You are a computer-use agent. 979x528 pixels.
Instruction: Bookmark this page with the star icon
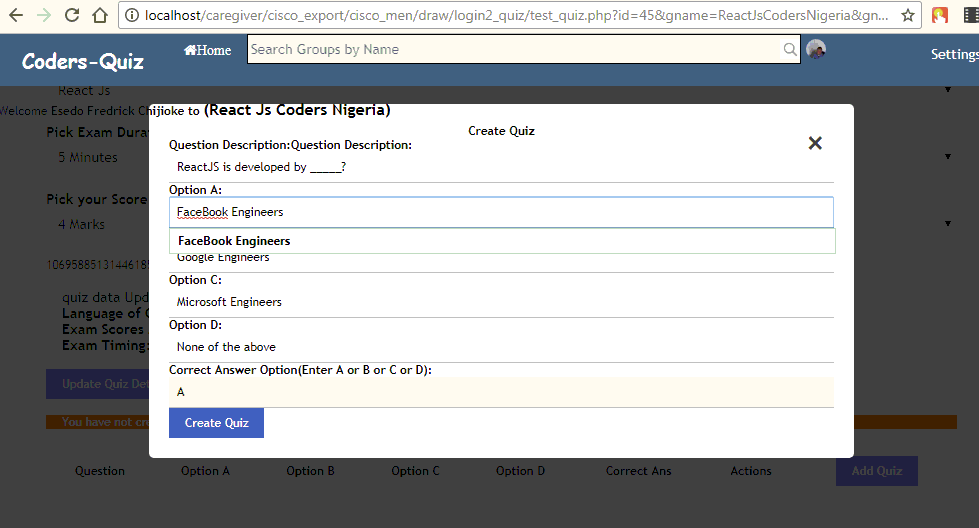coord(908,15)
